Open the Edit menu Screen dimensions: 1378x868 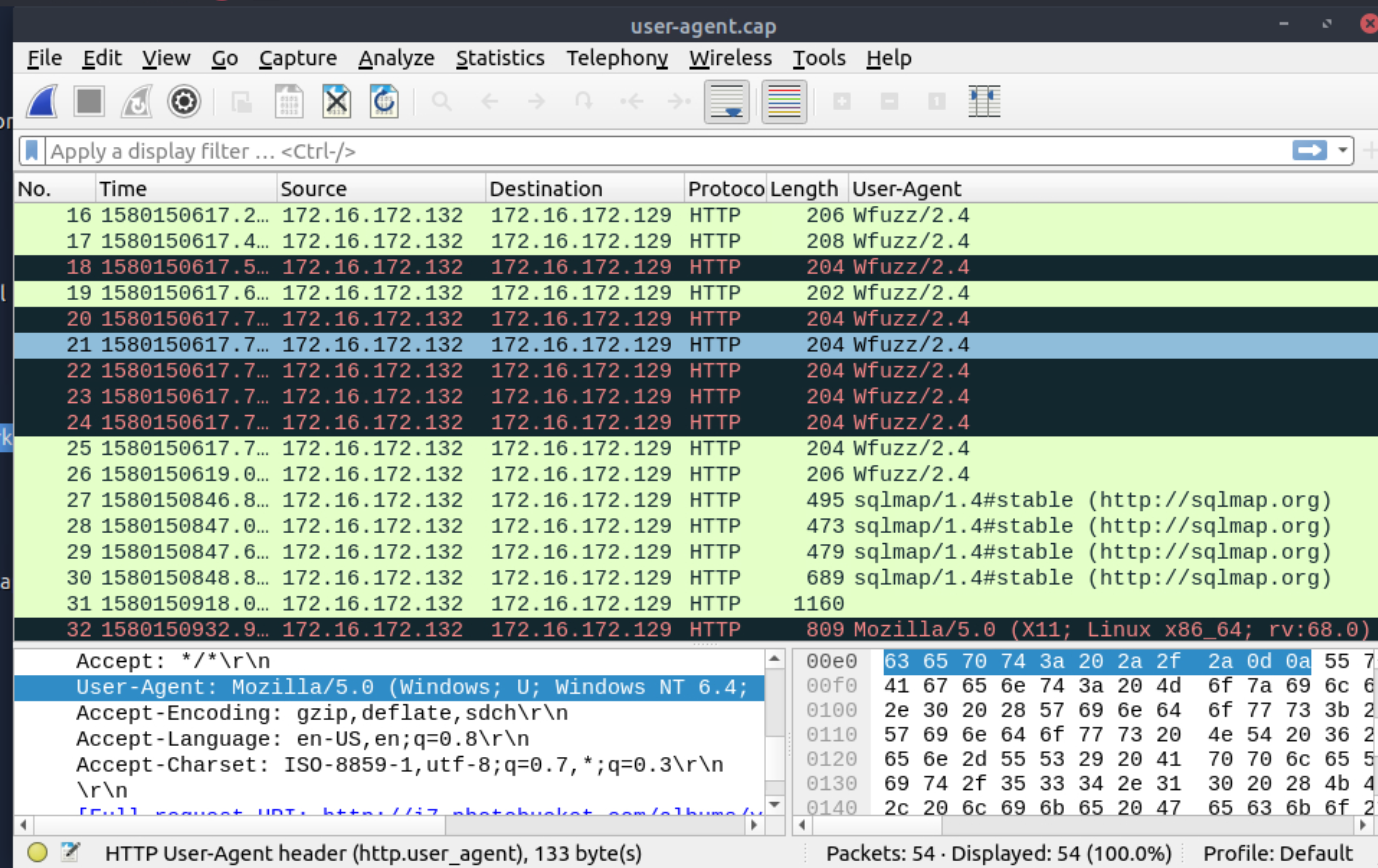(102, 59)
